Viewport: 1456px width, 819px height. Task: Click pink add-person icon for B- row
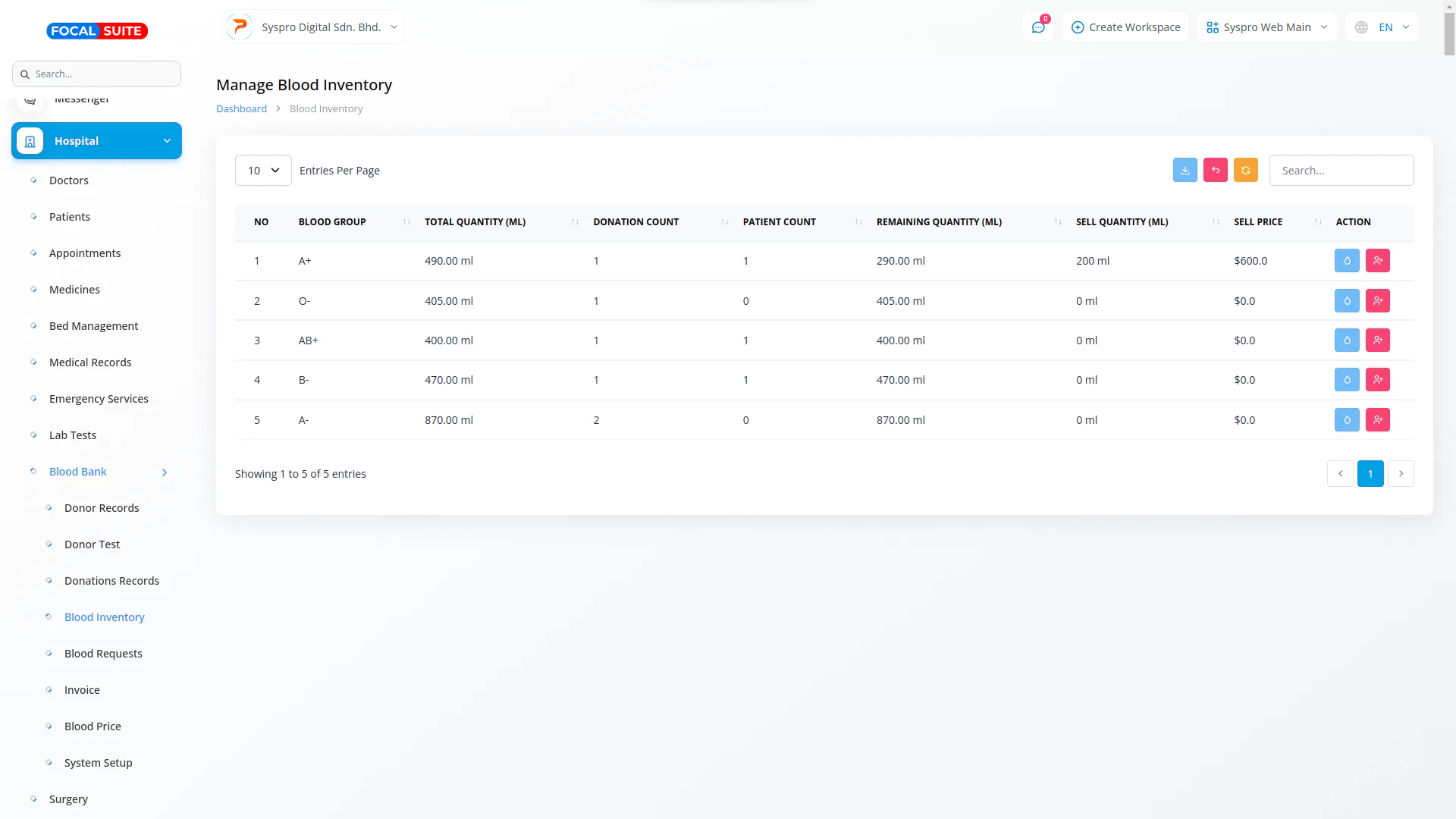1377,380
